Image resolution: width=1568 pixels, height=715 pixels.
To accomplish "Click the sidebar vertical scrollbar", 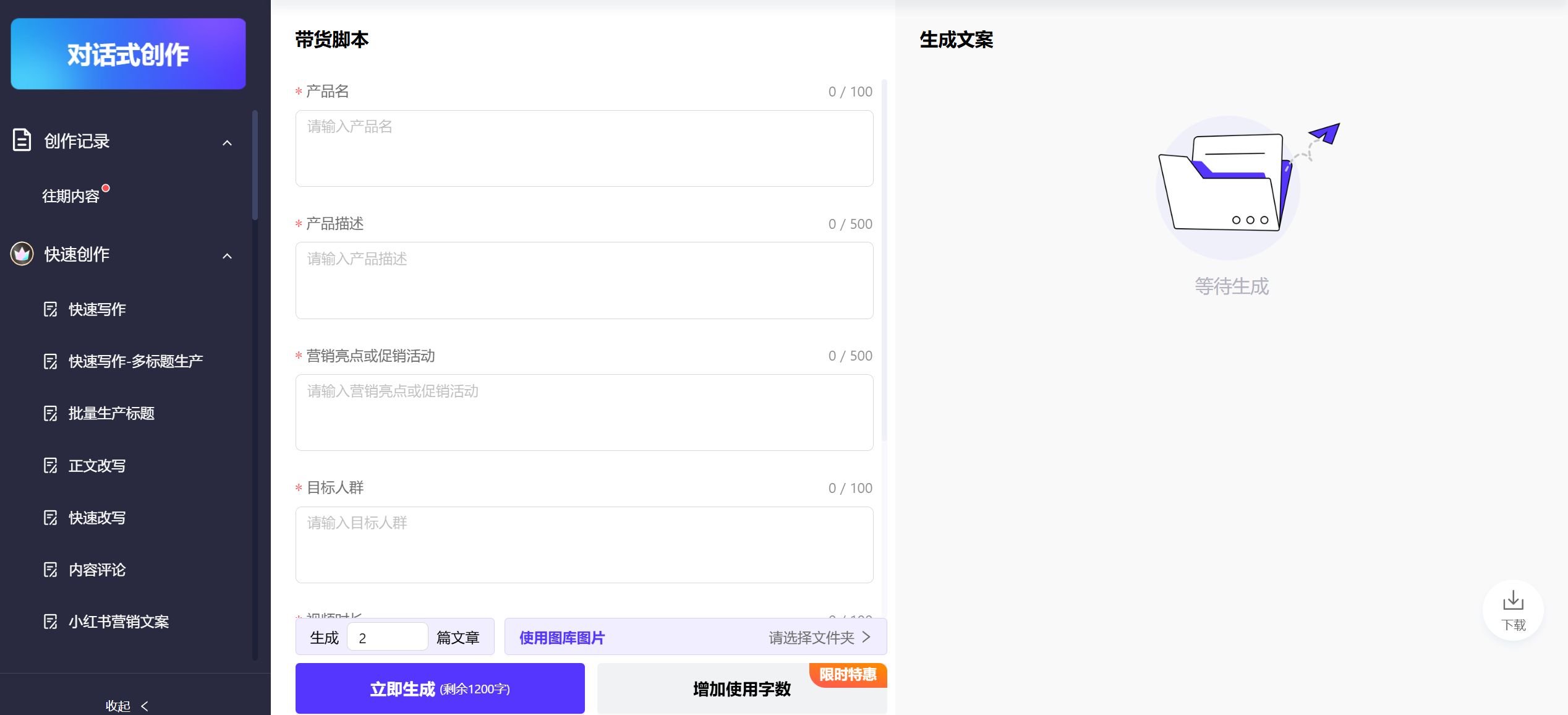I will 255,165.
